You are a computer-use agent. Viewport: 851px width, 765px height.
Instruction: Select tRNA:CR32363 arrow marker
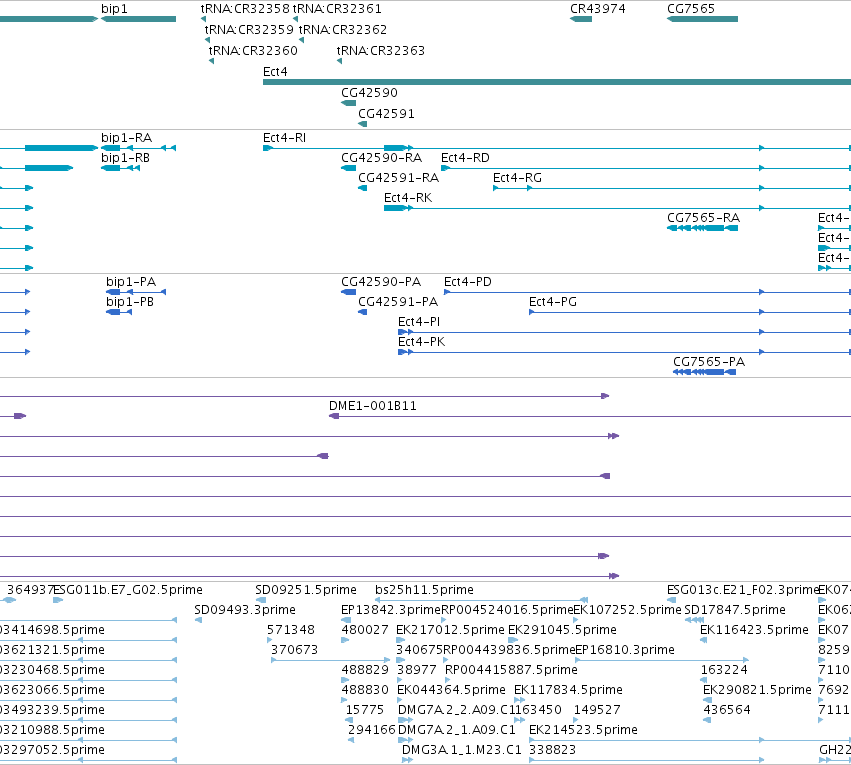339,61
